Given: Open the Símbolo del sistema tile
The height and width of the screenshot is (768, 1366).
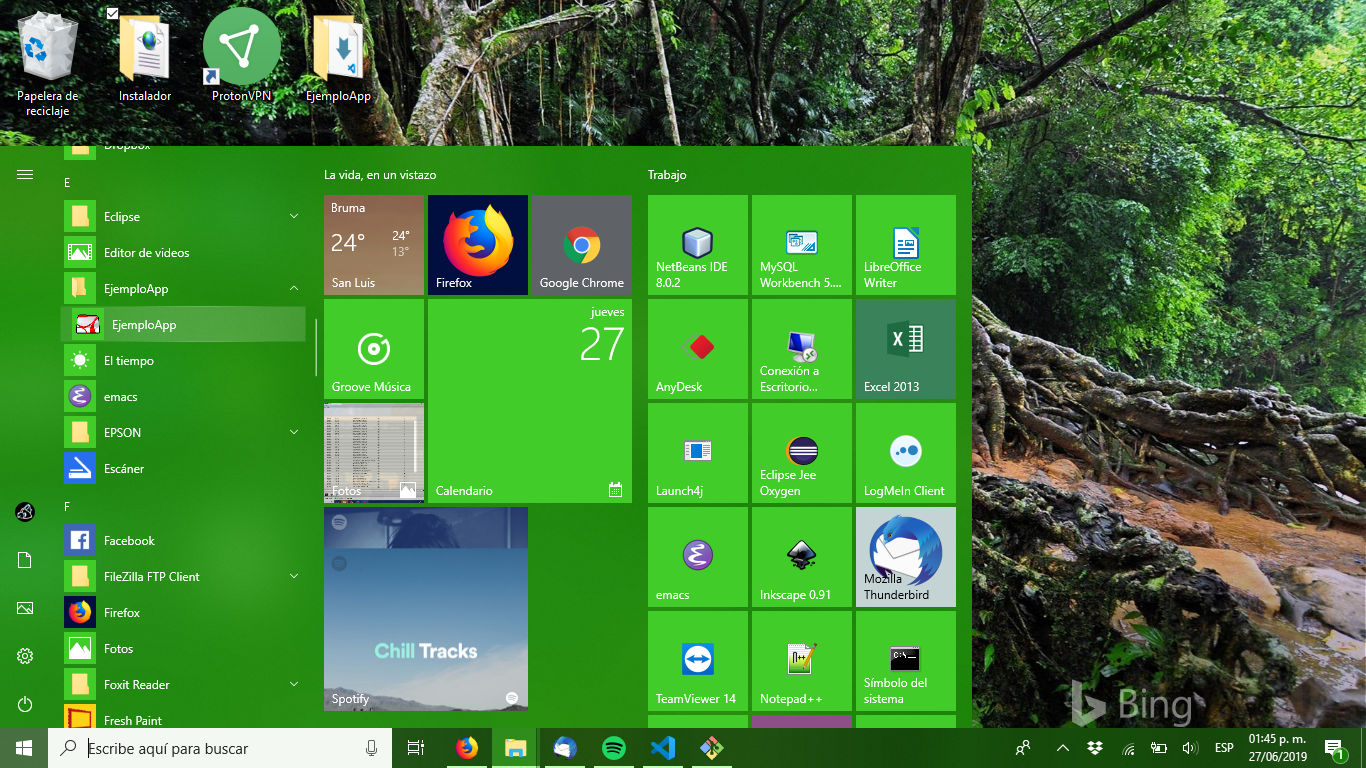Looking at the screenshot, I should tap(906, 661).
